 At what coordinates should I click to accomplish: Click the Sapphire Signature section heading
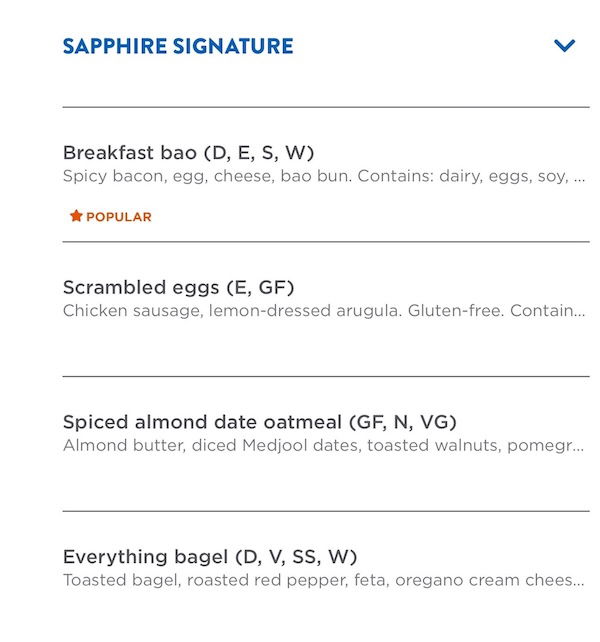tap(178, 46)
